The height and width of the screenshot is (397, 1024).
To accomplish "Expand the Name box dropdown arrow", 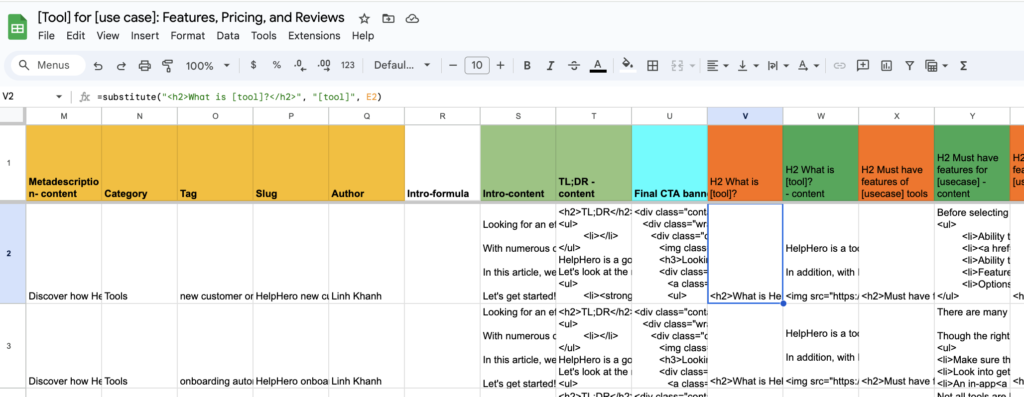I will point(59,97).
